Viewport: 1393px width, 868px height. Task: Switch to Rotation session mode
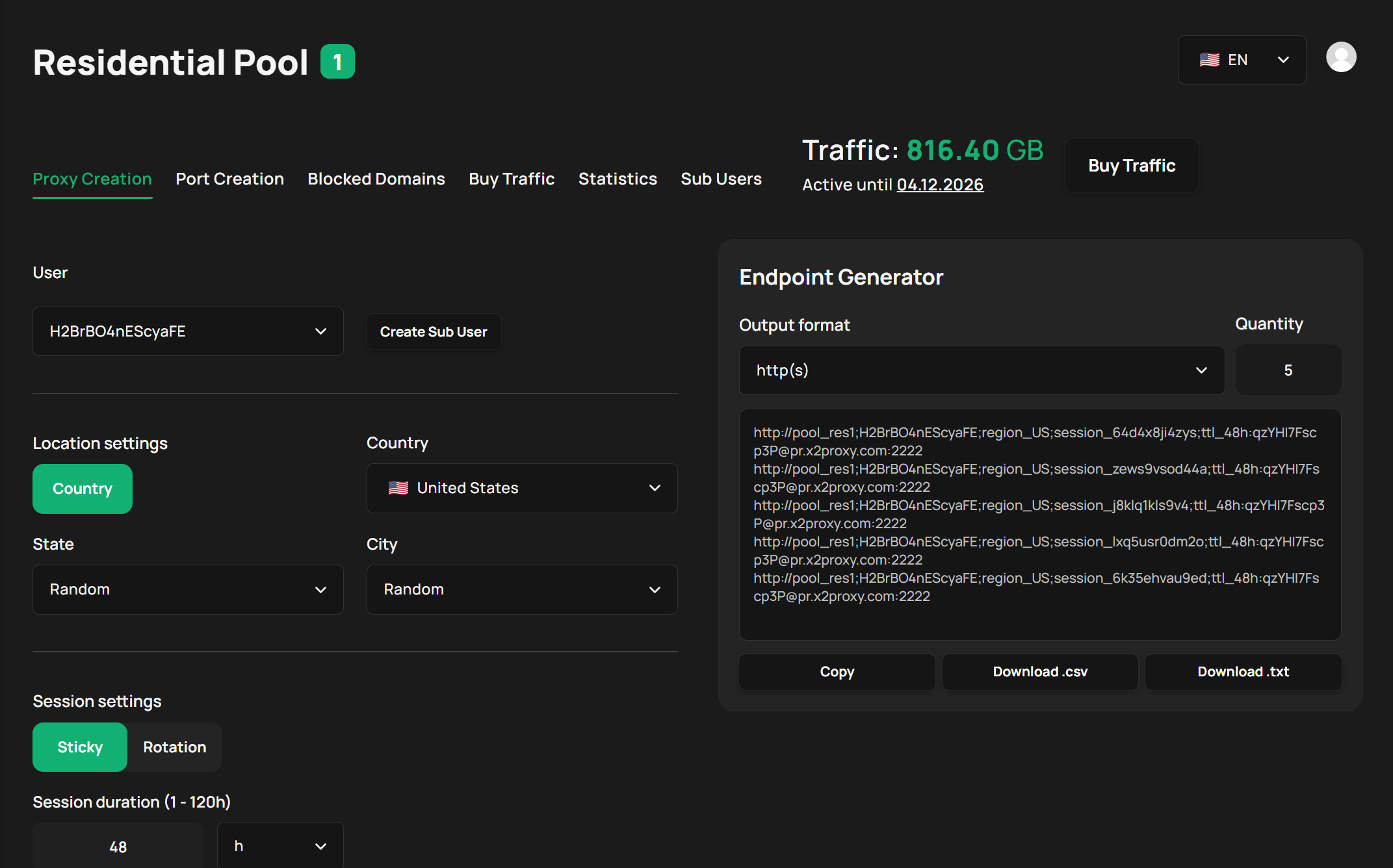tap(175, 747)
